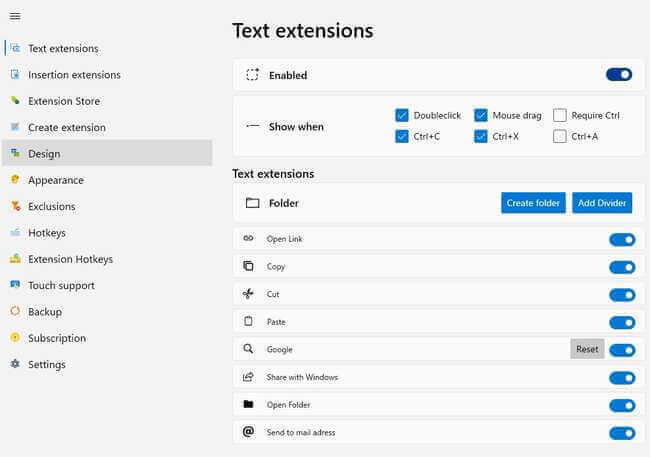Click the Paste clipboard icon
This screenshot has width=650, height=457.
248,322
